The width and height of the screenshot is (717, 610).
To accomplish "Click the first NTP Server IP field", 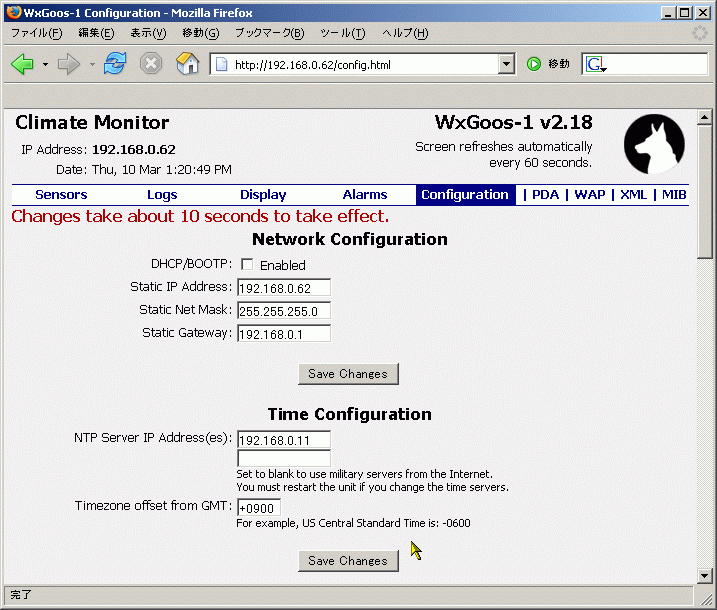I will (x=284, y=440).
